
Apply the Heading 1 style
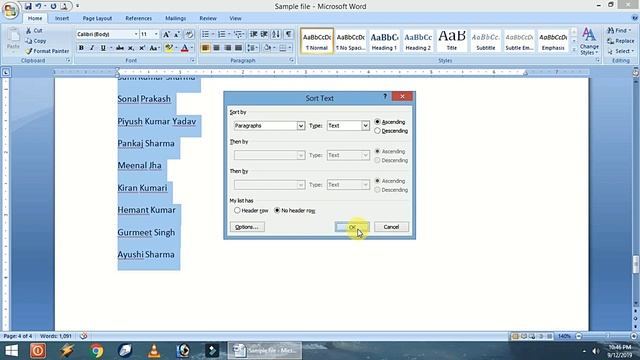coord(384,41)
